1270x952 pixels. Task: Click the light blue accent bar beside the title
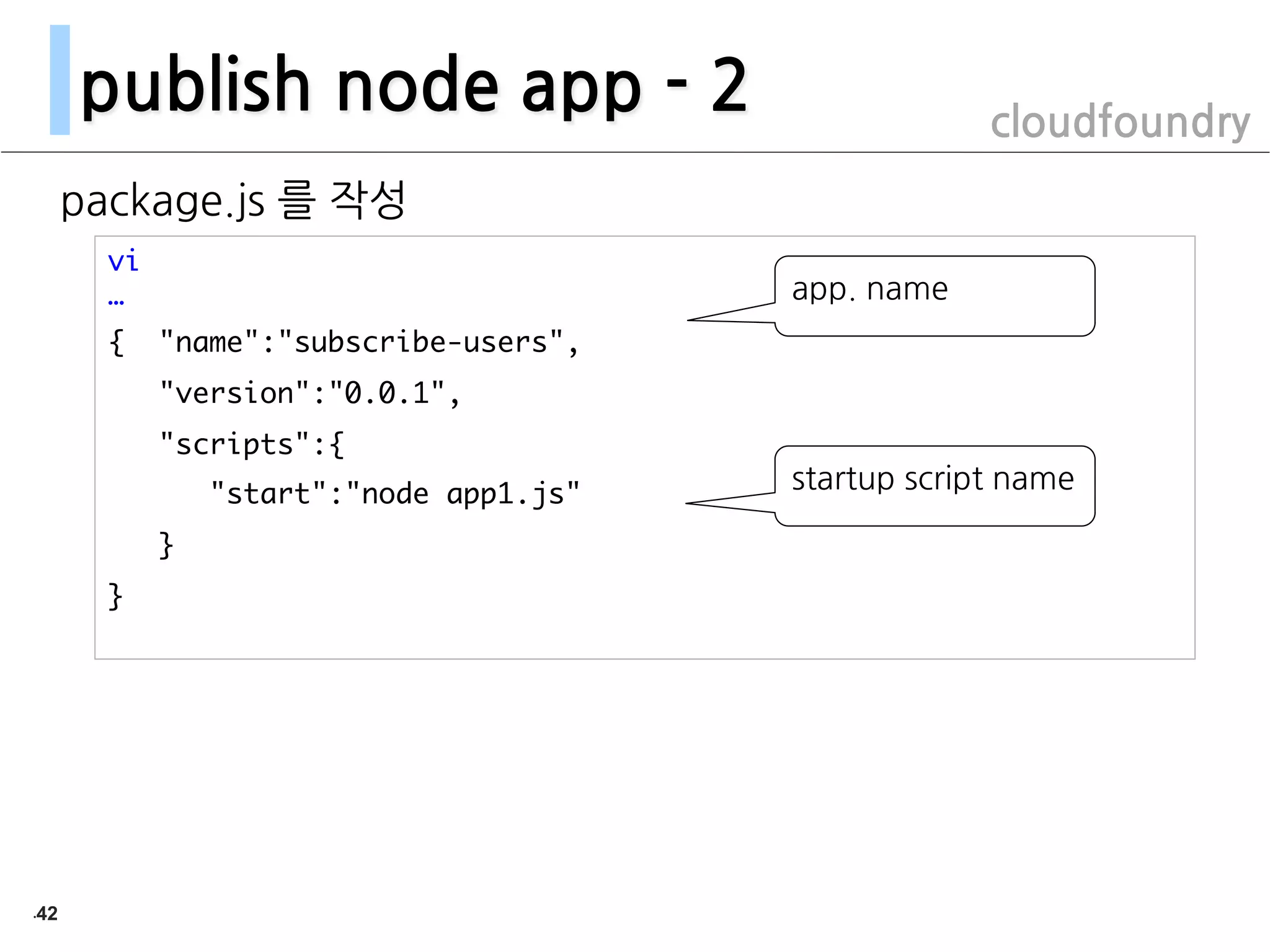(x=60, y=80)
